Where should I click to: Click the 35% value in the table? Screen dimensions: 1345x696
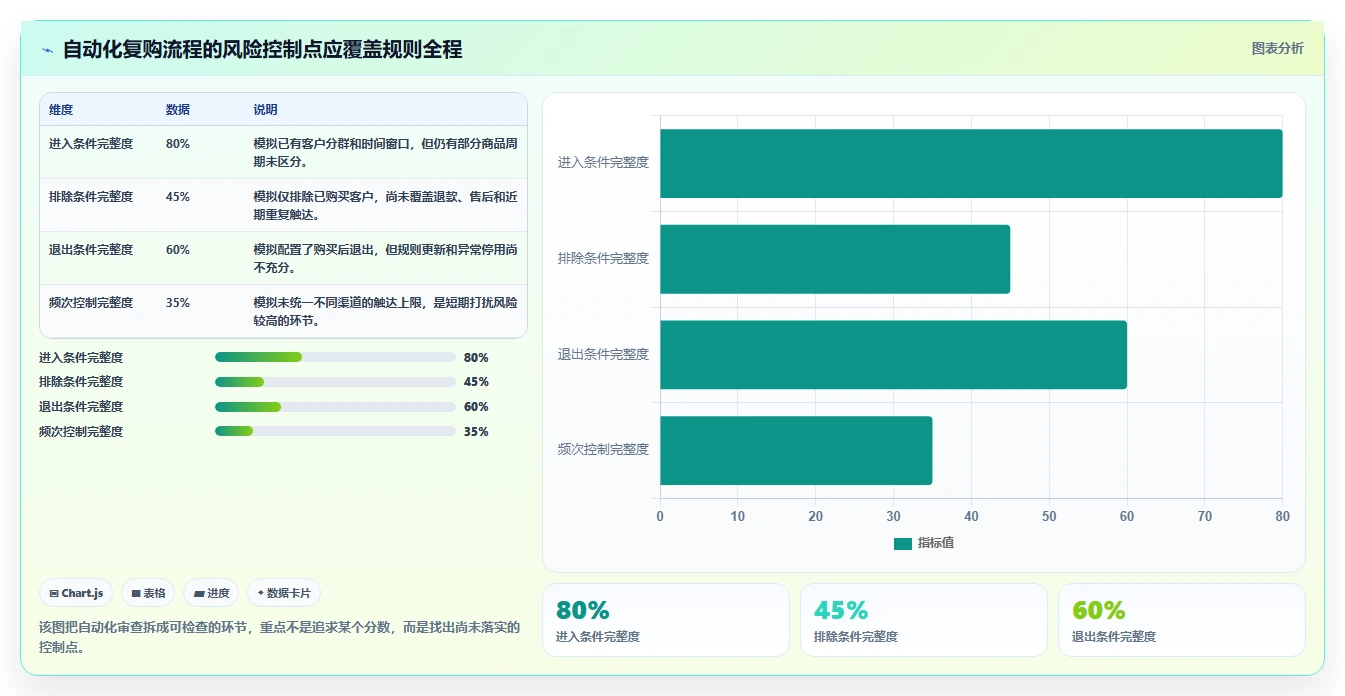tap(178, 303)
